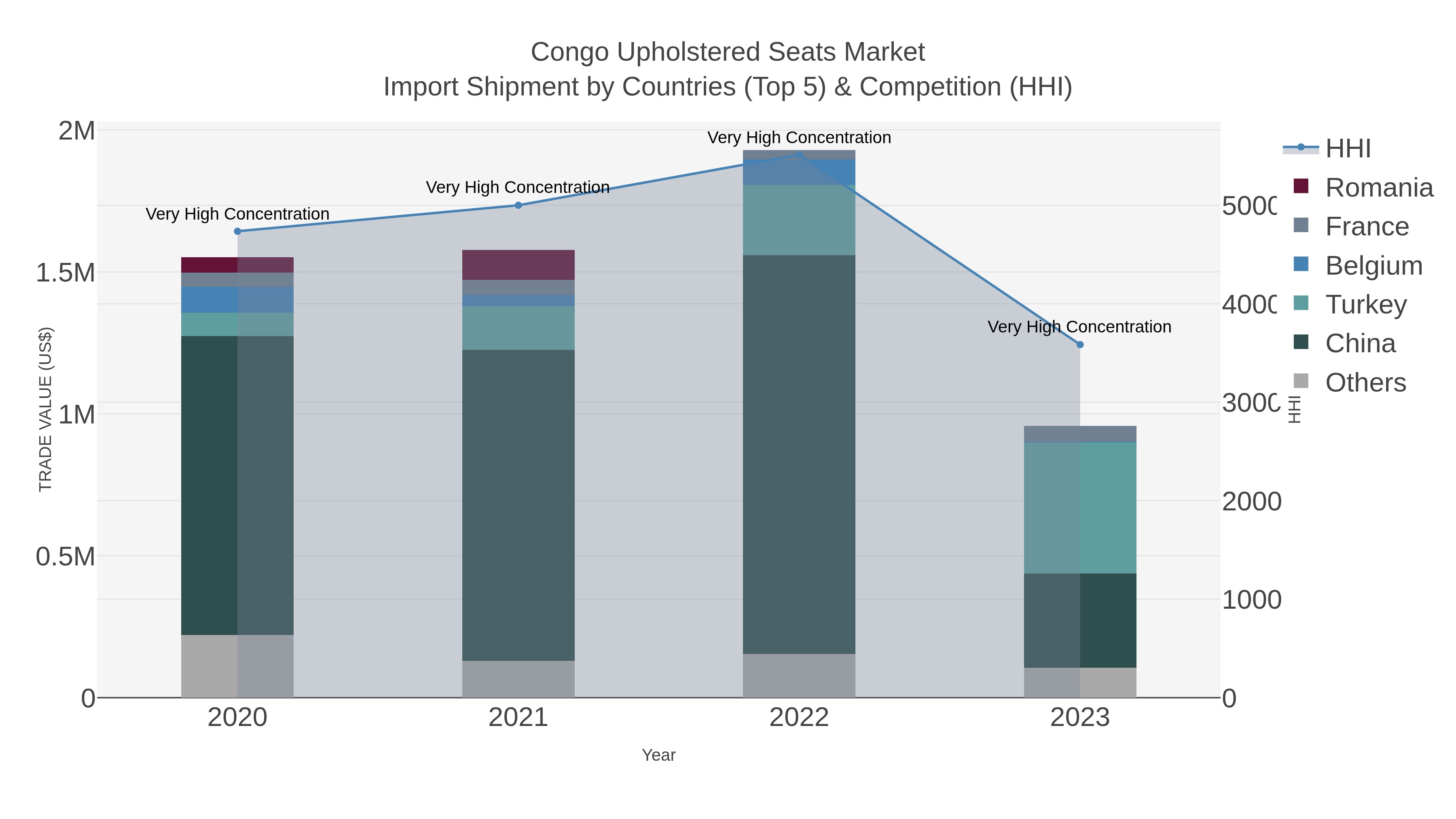Click the '0.5M' y-axis tick label
The image size is (1456, 819).
click(66, 557)
